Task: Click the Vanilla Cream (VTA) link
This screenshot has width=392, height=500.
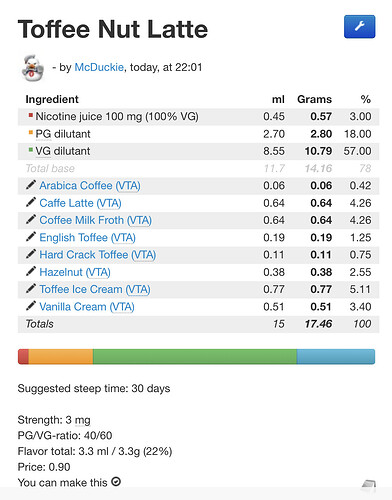Action: (87, 307)
